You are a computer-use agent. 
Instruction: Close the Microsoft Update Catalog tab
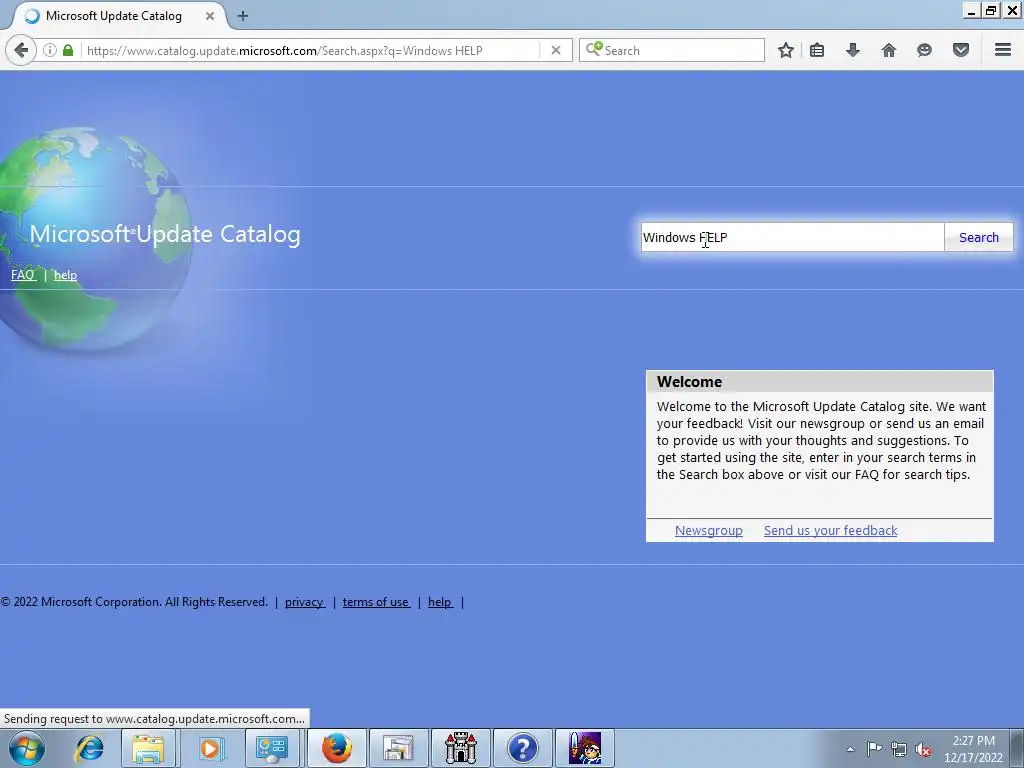(x=210, y=16)
